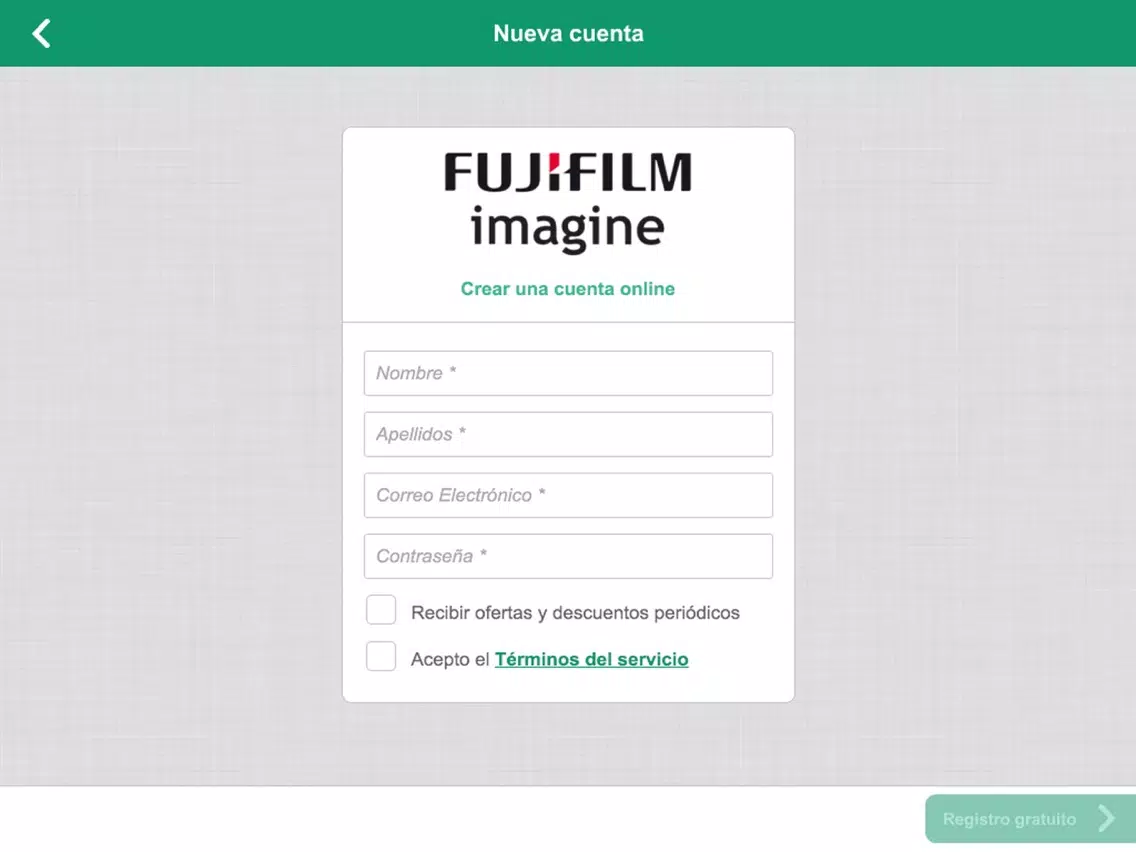This screenshot has height=852, width=1136.
Task: Open the Términos del servicio link
Action: click(591, 659)
